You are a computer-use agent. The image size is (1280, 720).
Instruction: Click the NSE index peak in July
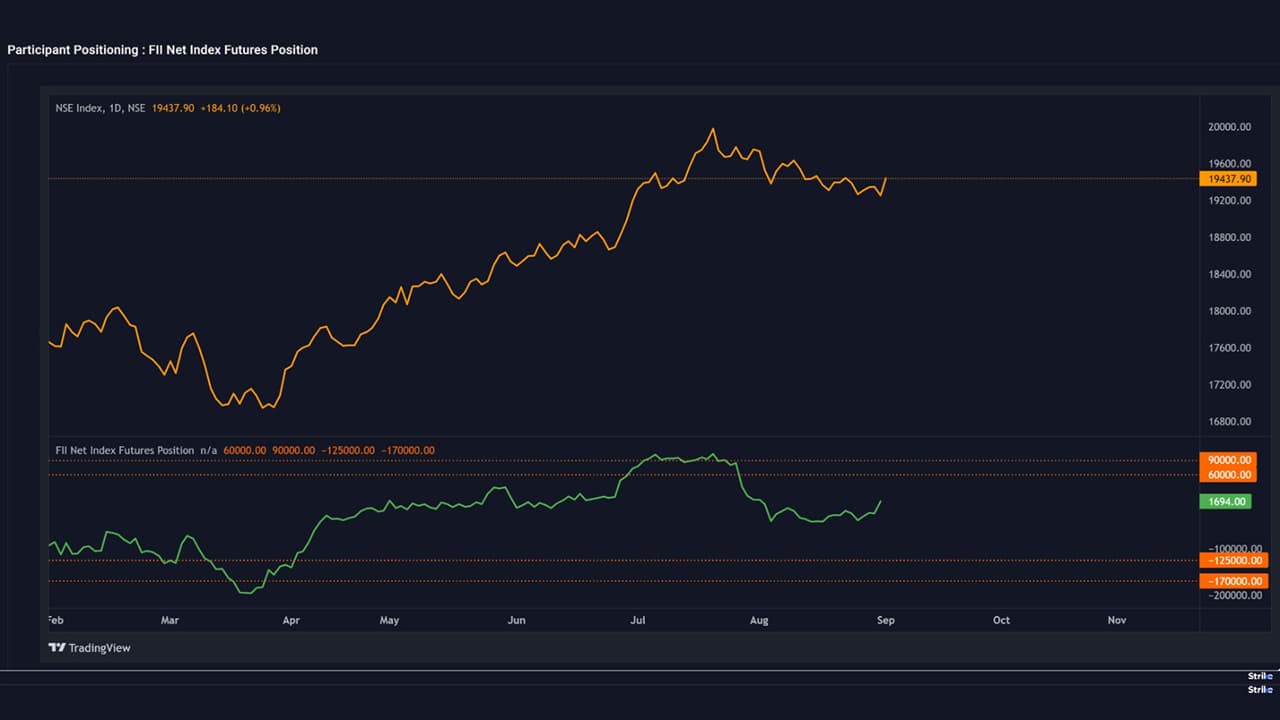[712, 129]
